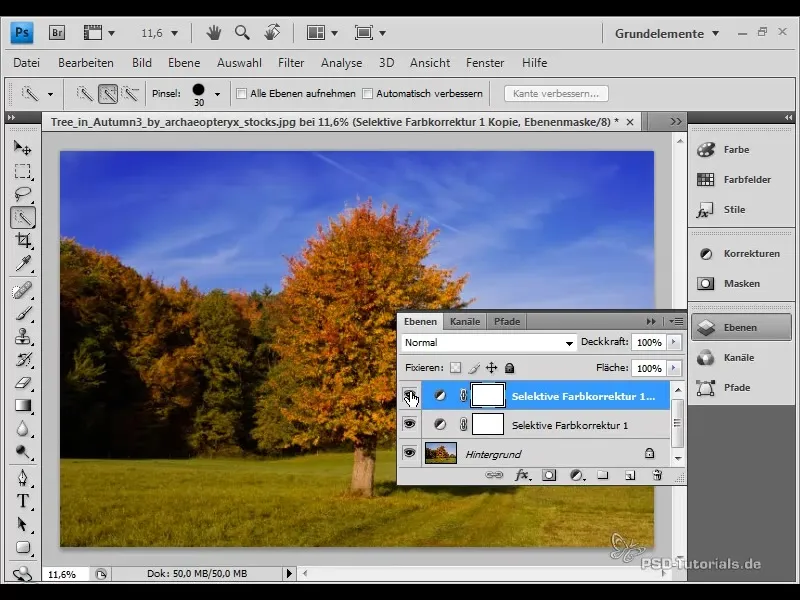This screenshot has width=800, height=600.
Task: Enable 'Alle Ebenen aufnehmen' checkbox
Action: pyautogui.click(x=242, y=93)
